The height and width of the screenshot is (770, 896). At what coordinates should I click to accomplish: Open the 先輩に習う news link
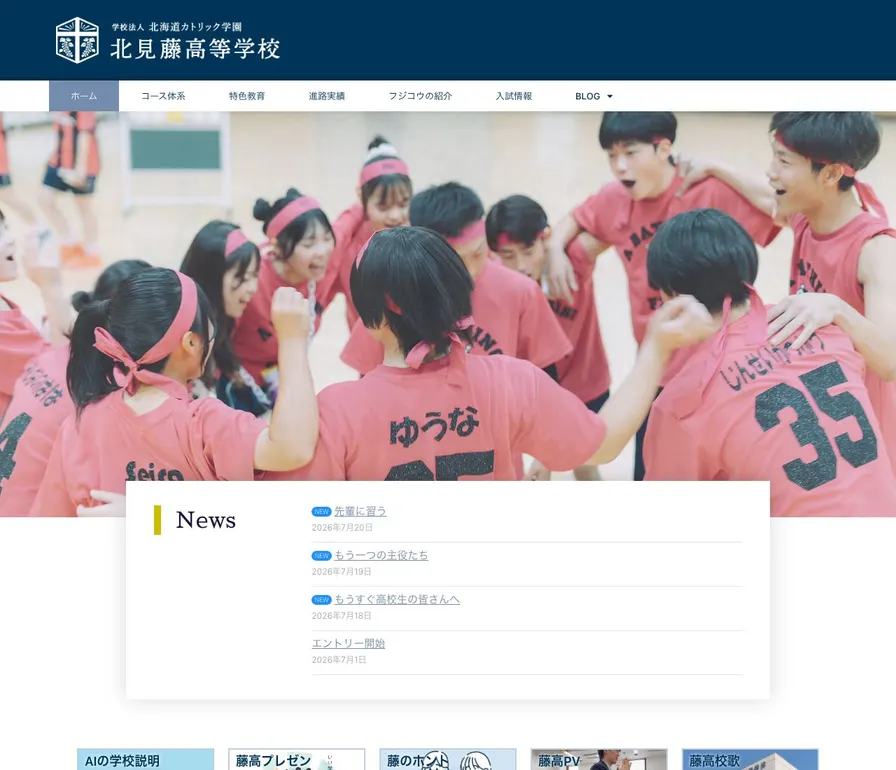pos(360,511)
